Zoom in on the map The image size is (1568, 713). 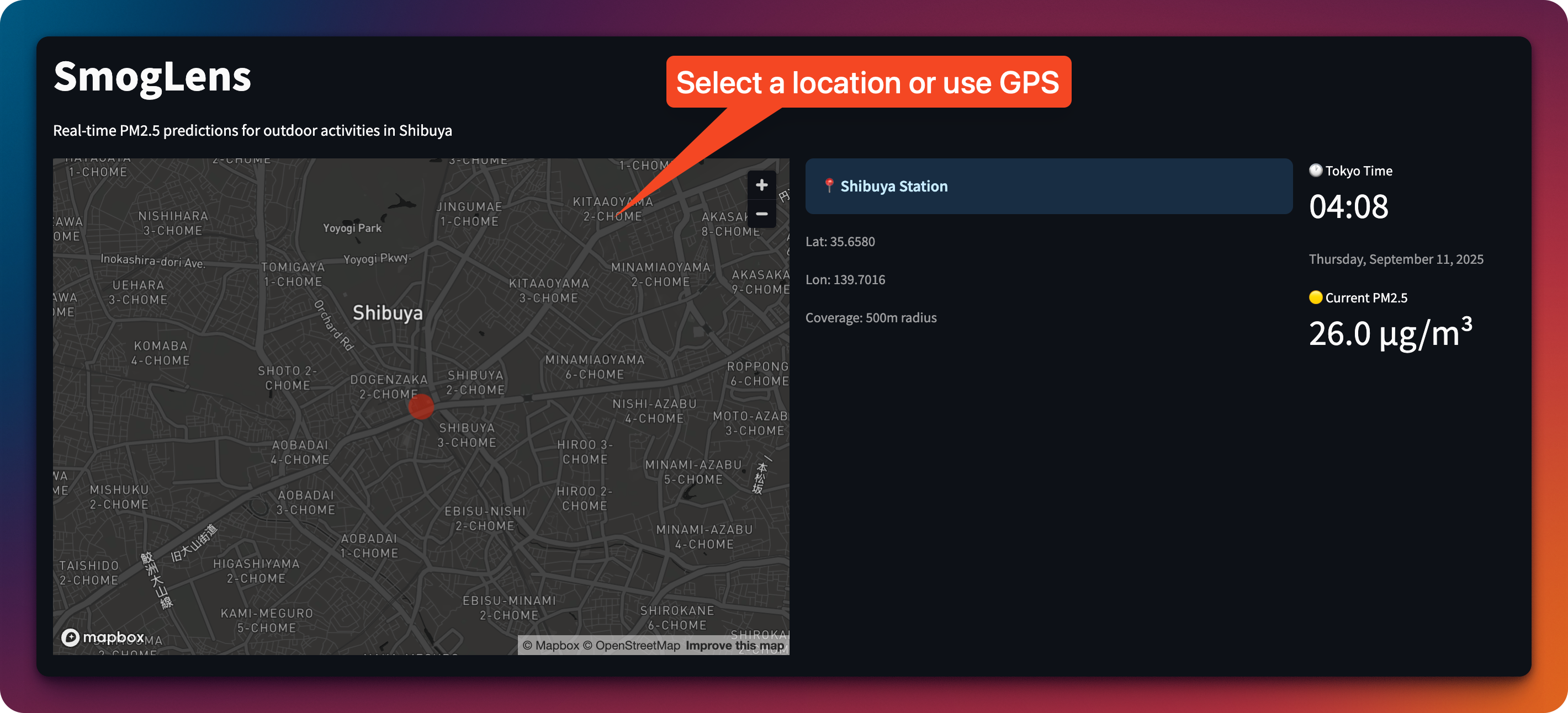point(761,185)
